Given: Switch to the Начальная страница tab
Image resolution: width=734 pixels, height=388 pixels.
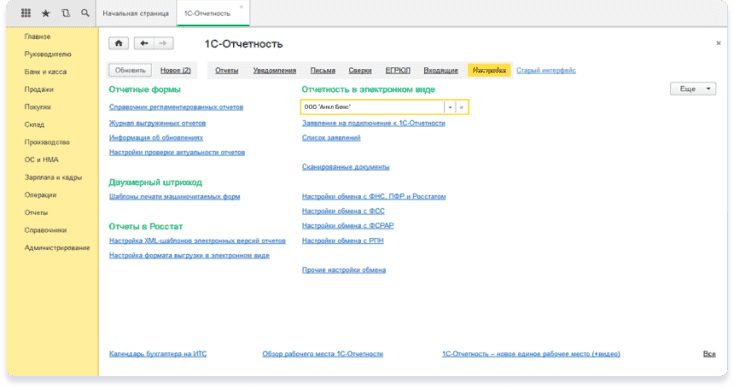Looking at the screenshot, I should pos(136,14).
